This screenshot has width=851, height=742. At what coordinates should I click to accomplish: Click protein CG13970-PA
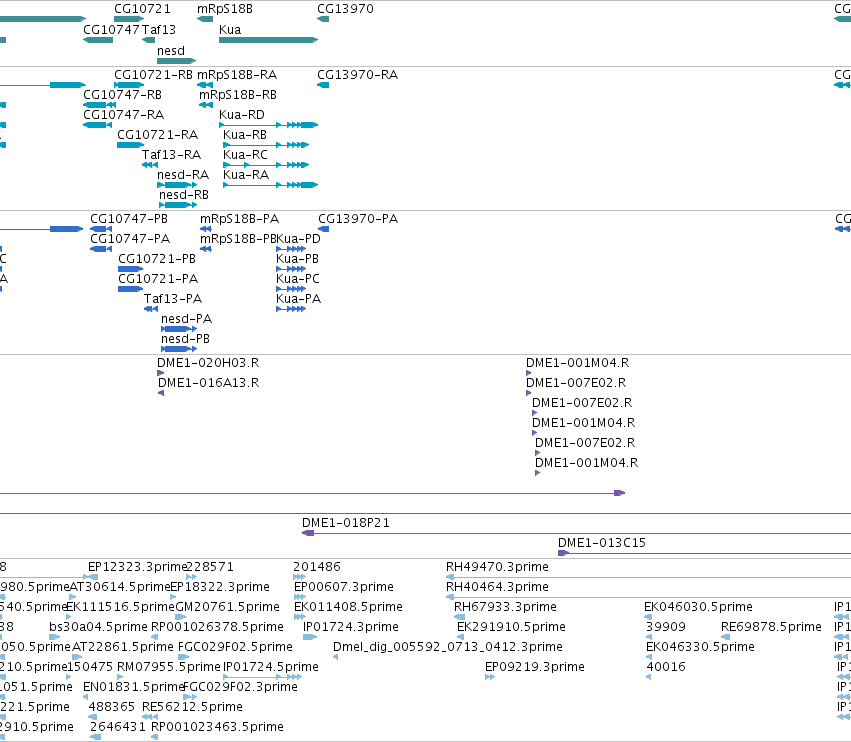tap(323, 229)
